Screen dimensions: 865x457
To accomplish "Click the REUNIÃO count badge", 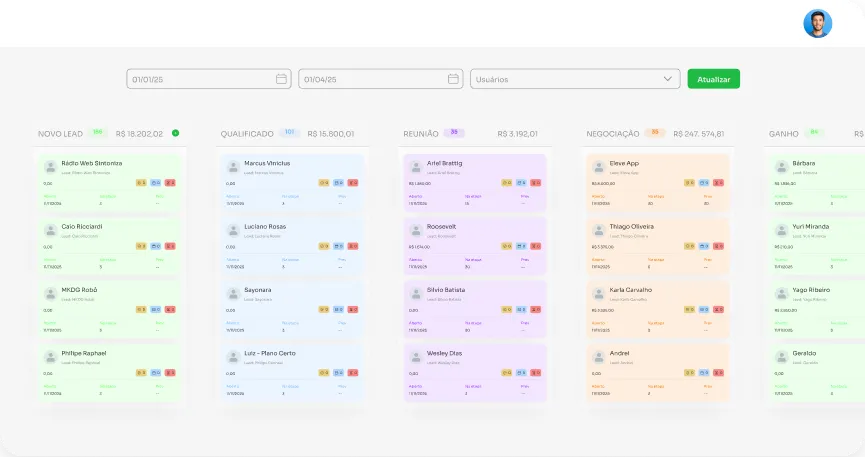I will click(x=455, y=133).
